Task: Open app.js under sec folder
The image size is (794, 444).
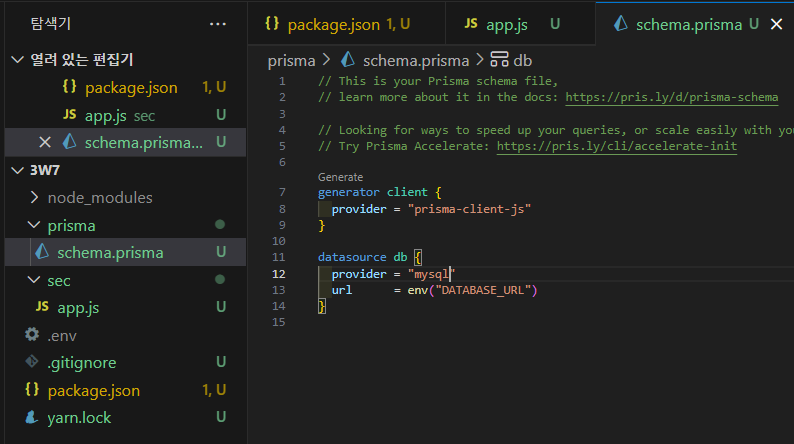Action: point(126,307)
